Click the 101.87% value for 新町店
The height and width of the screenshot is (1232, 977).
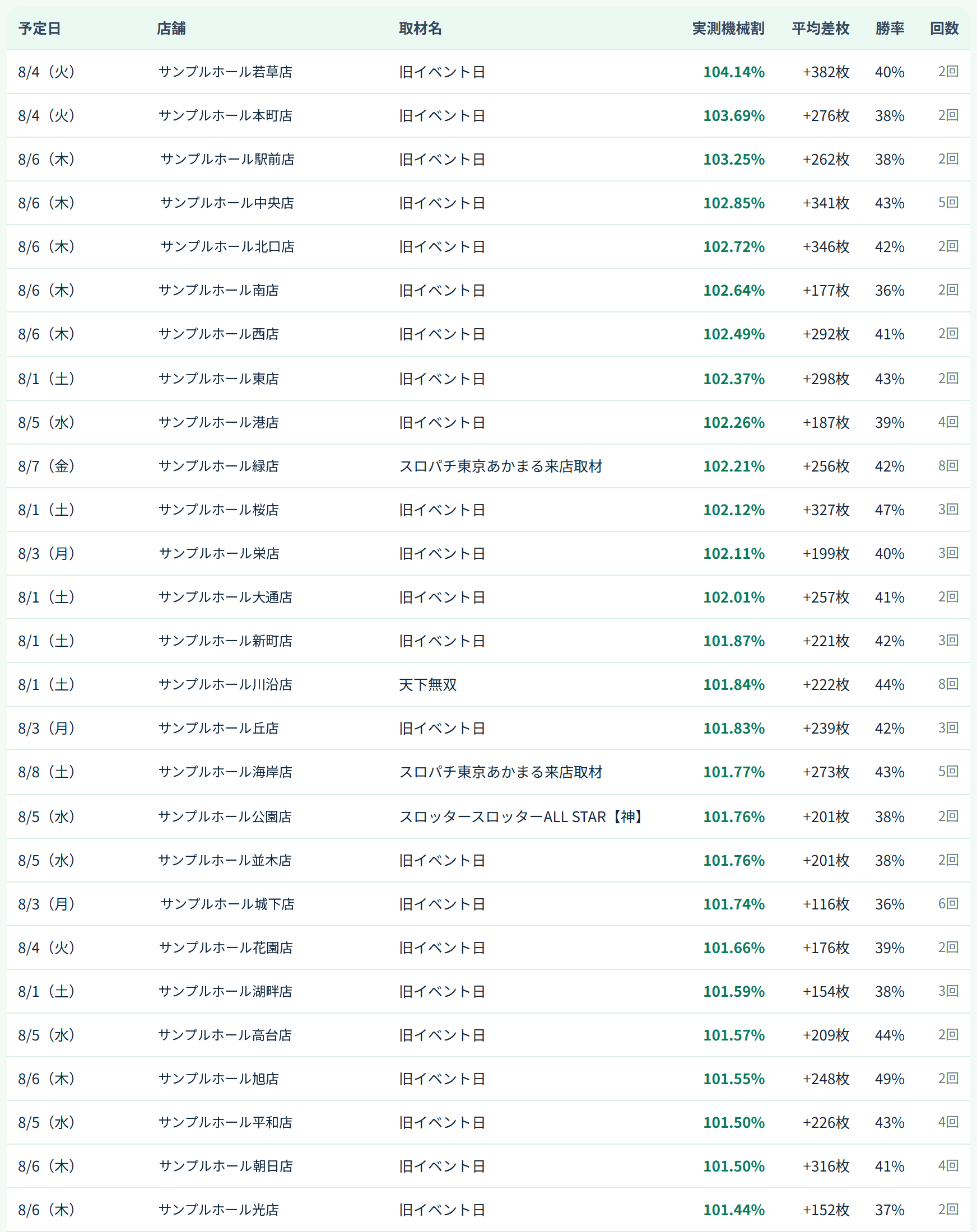733,641
